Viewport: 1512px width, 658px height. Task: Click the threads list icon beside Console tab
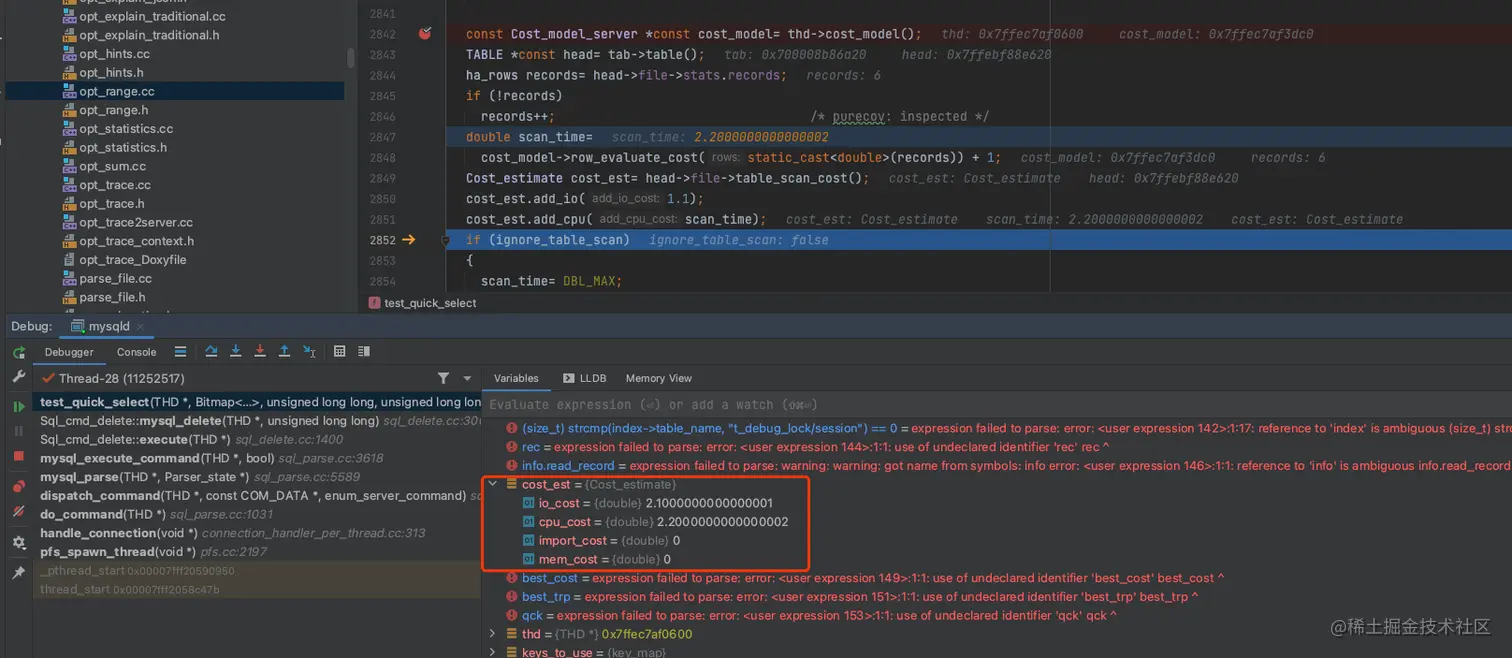click(180, 351)
